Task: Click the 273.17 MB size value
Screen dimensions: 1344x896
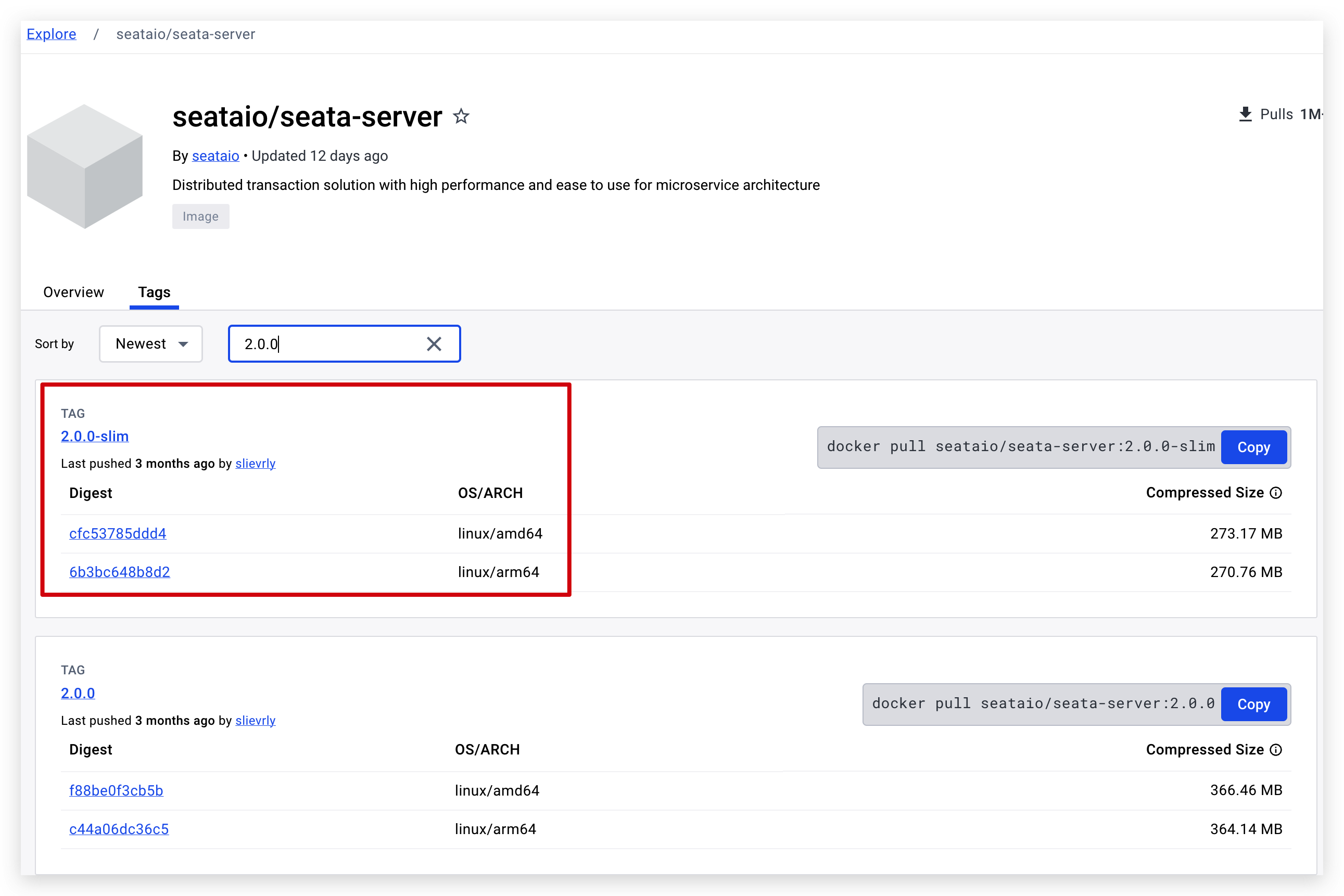Action: tap(1246, 534)
